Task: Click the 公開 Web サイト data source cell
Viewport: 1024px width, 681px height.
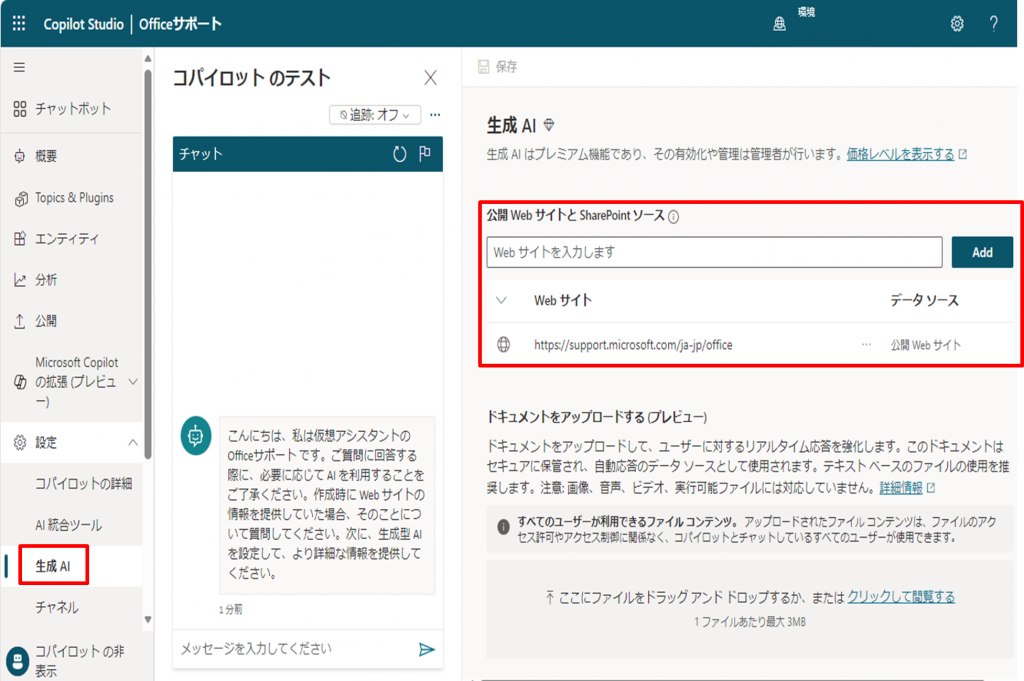Action: (x=925, y=345)
